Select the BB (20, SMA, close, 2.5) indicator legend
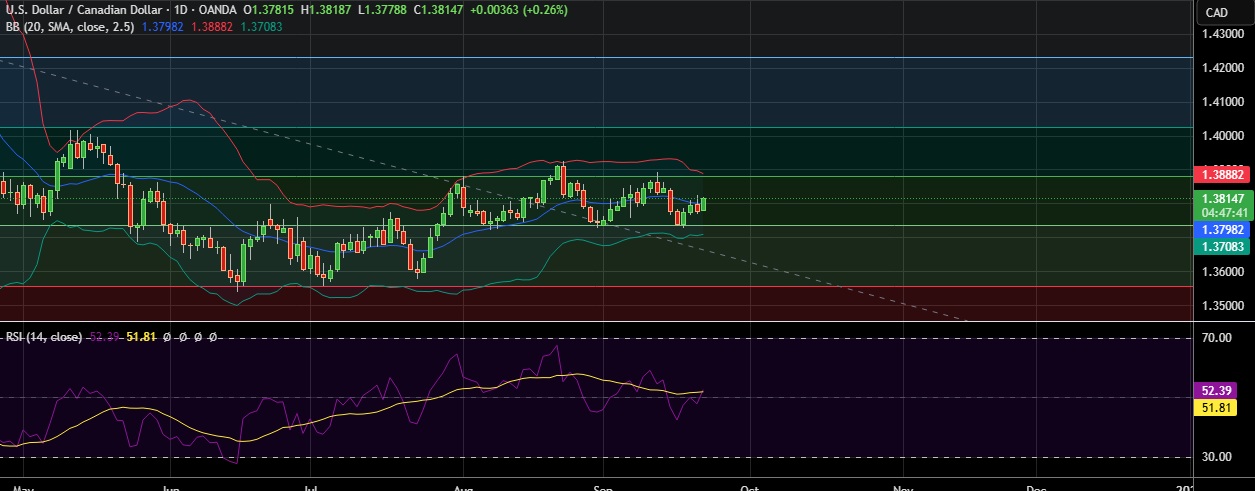Screen dimensions: 1255x491 click(64, 27)
